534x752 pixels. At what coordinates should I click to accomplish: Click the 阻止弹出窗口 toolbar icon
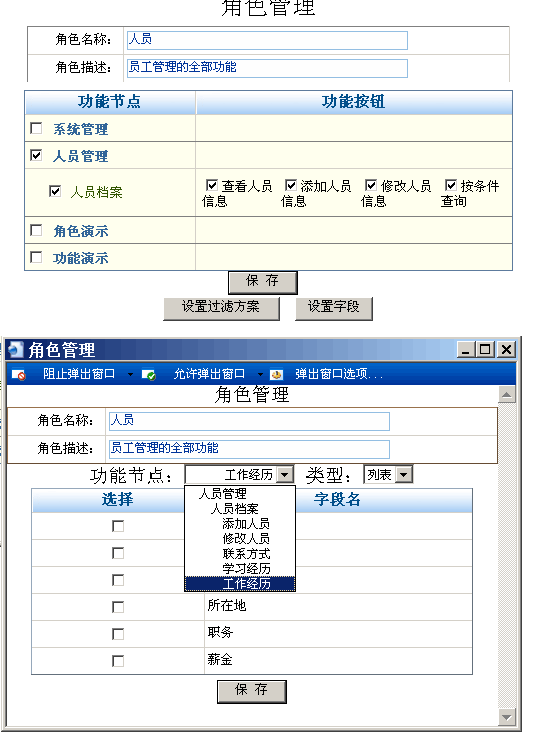click(x=19, y=375)
